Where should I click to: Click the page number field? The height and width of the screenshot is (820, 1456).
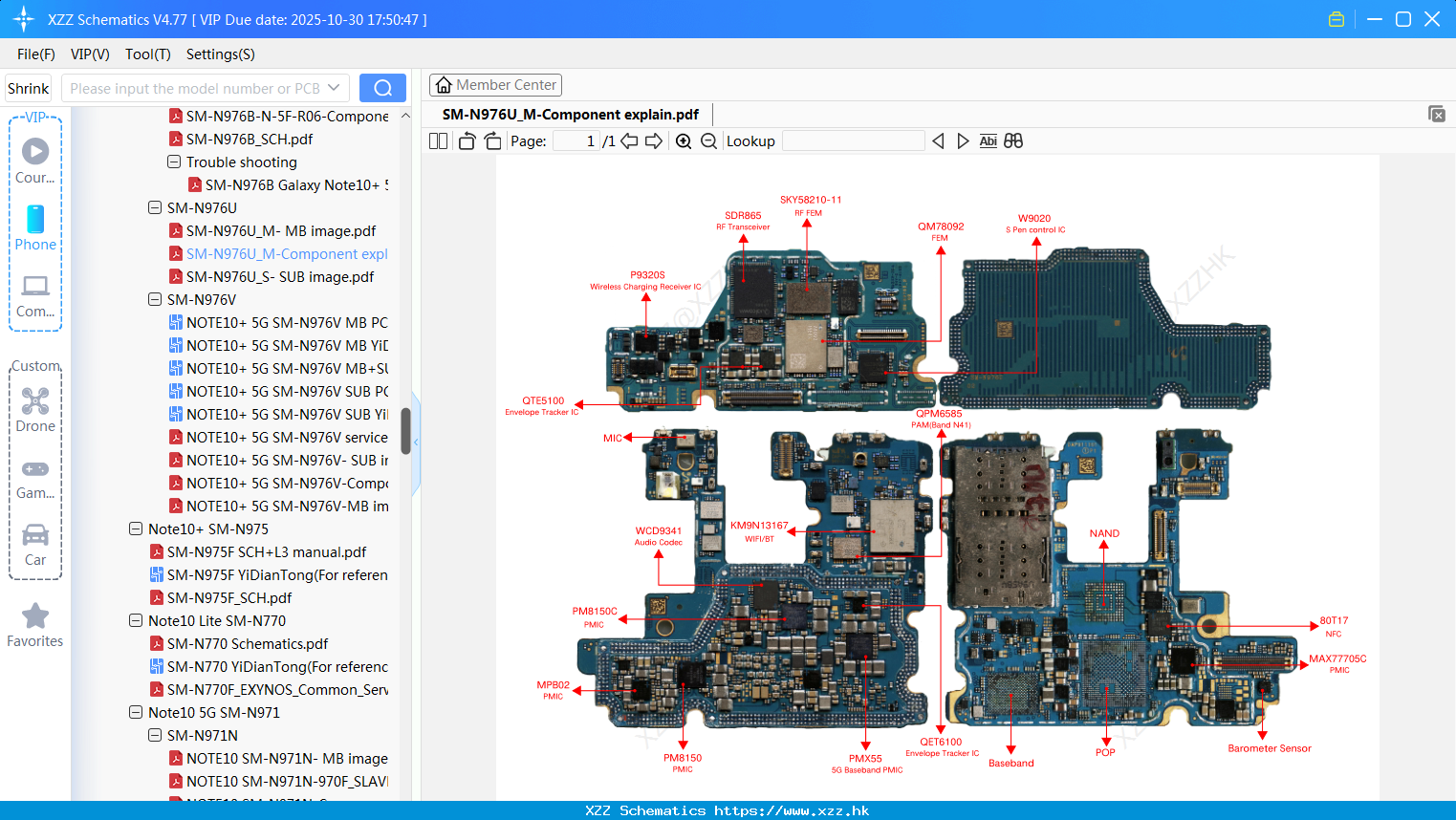point(576,141)
